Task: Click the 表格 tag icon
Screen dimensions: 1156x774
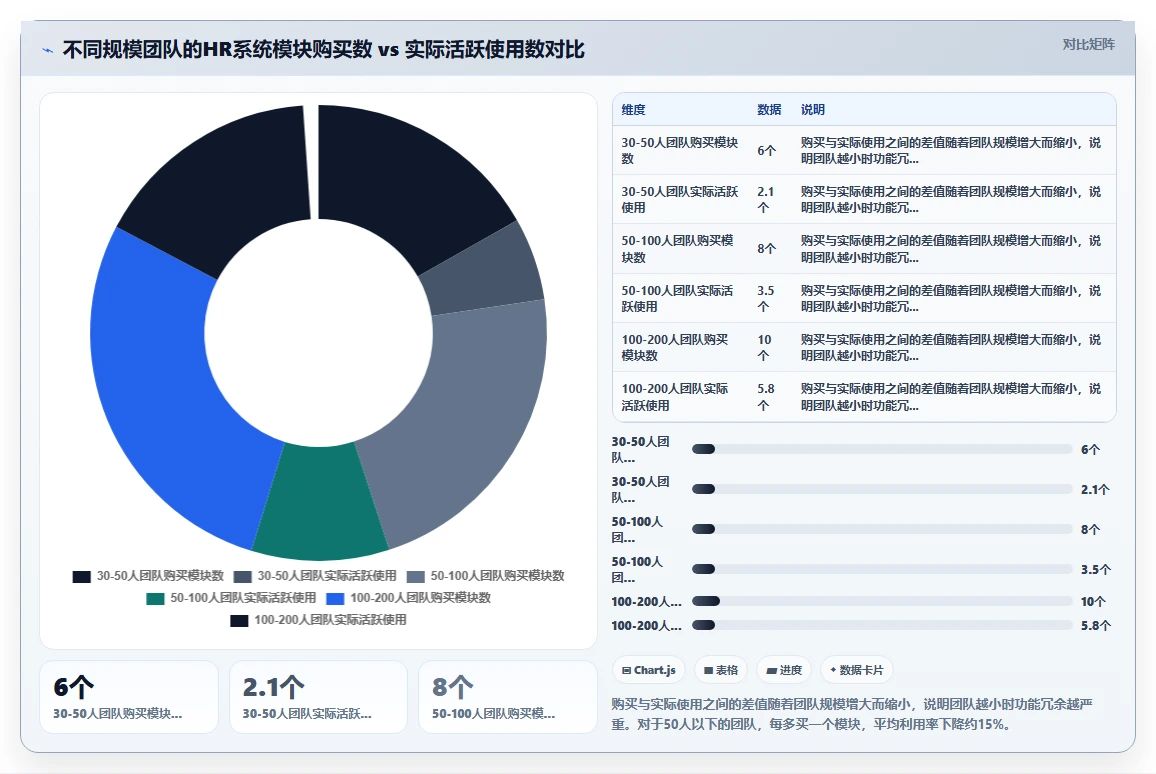Action: click(x=708, y=670)
